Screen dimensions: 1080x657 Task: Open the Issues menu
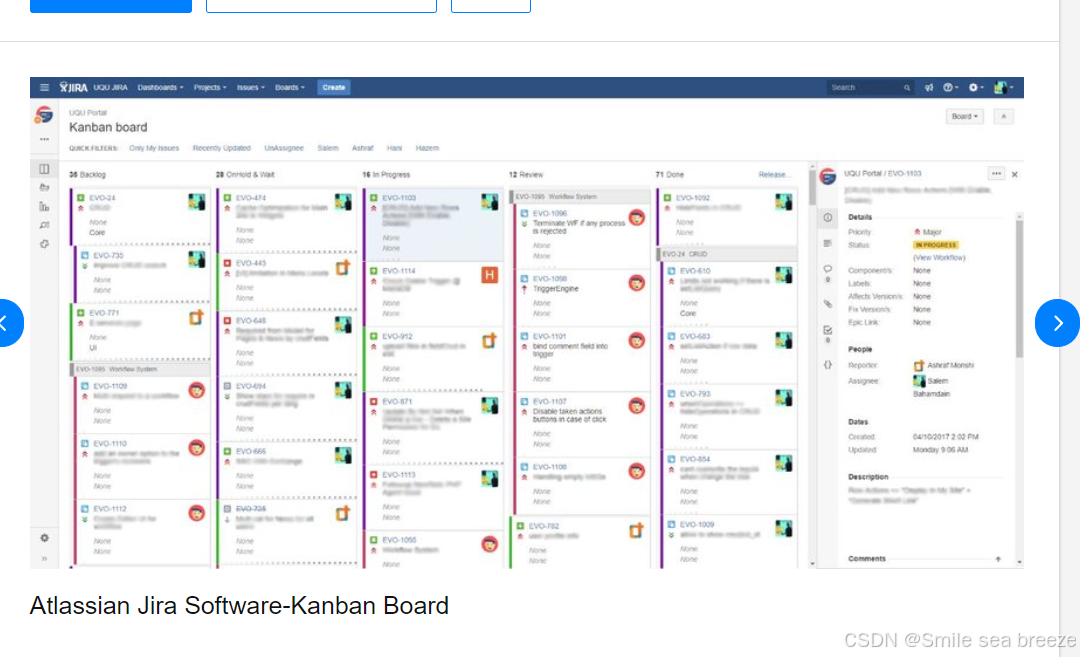click(251, 87)
